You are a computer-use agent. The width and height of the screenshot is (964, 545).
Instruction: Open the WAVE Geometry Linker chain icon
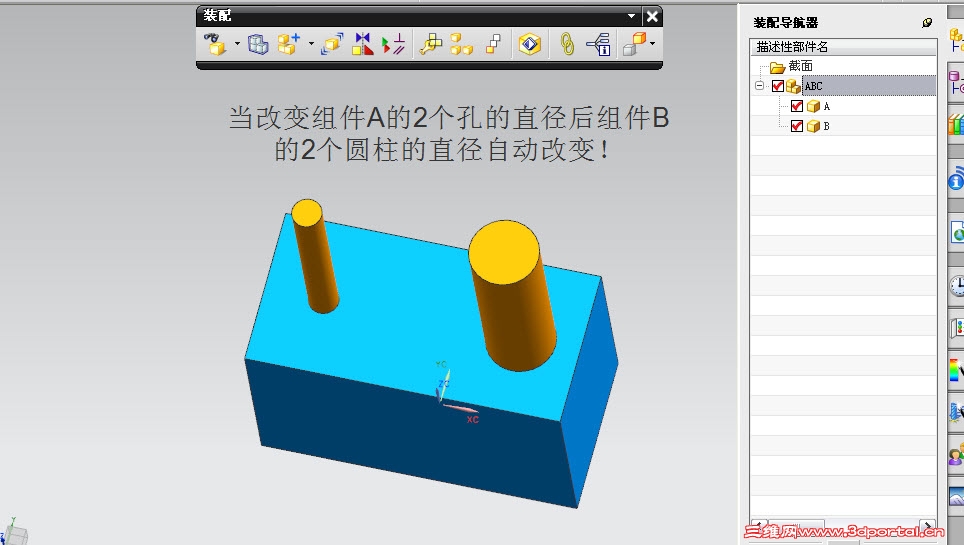pos(567,44)
